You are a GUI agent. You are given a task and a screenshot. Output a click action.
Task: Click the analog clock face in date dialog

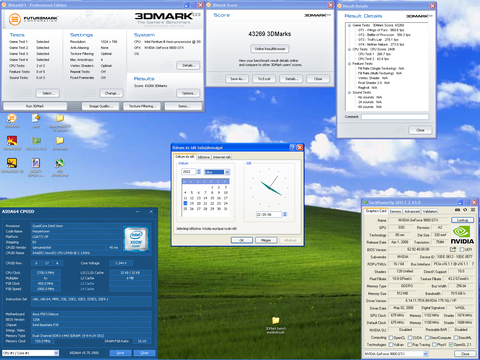click(x=269, y=187)
